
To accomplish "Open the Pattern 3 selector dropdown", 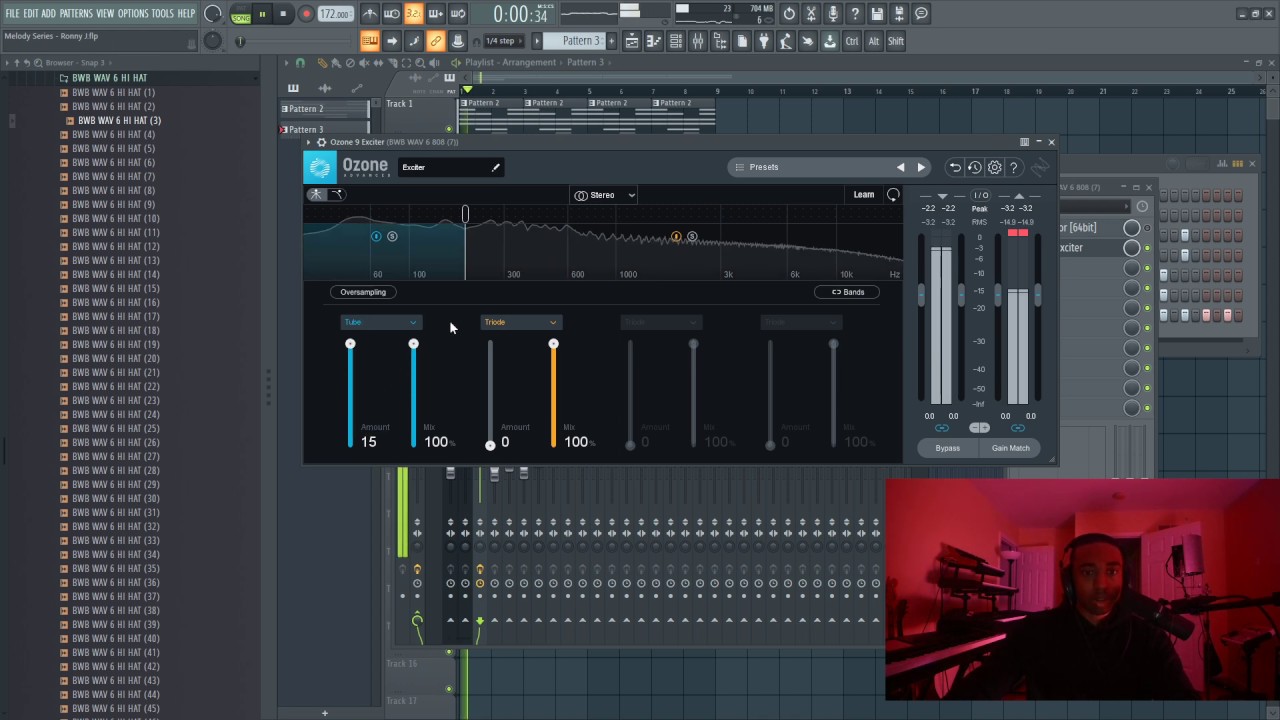I will (582, 41).
